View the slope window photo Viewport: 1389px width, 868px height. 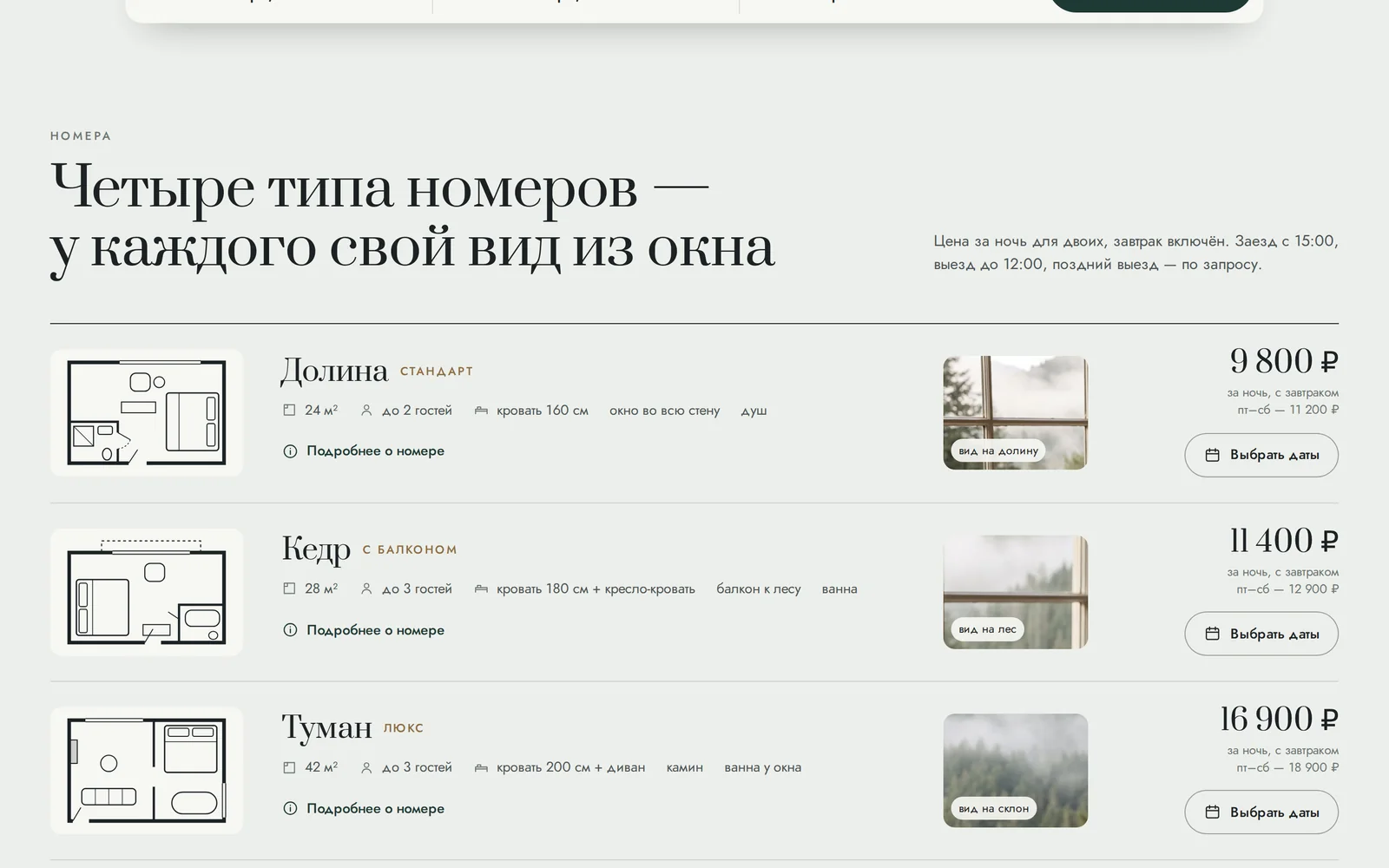1016,770
